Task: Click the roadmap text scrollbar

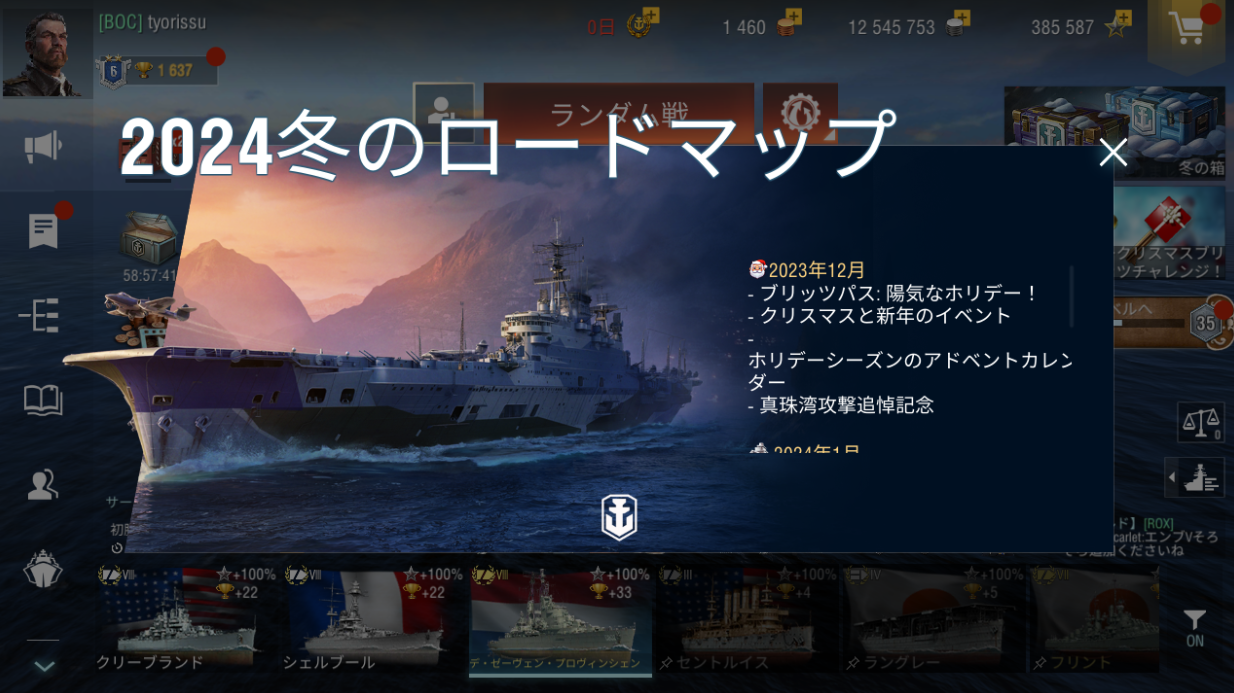Action: [1072, 297]
